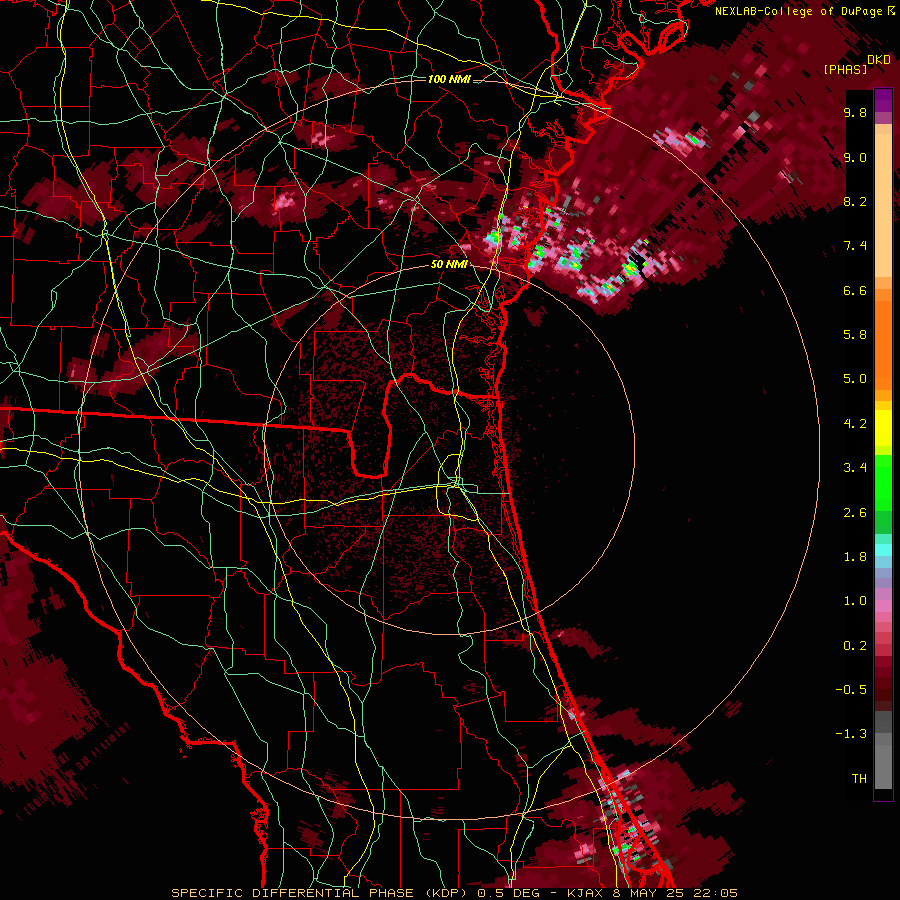Click the 1.0 value on the color scale
This screenshot has height=900, width=900.
[855, 601]
